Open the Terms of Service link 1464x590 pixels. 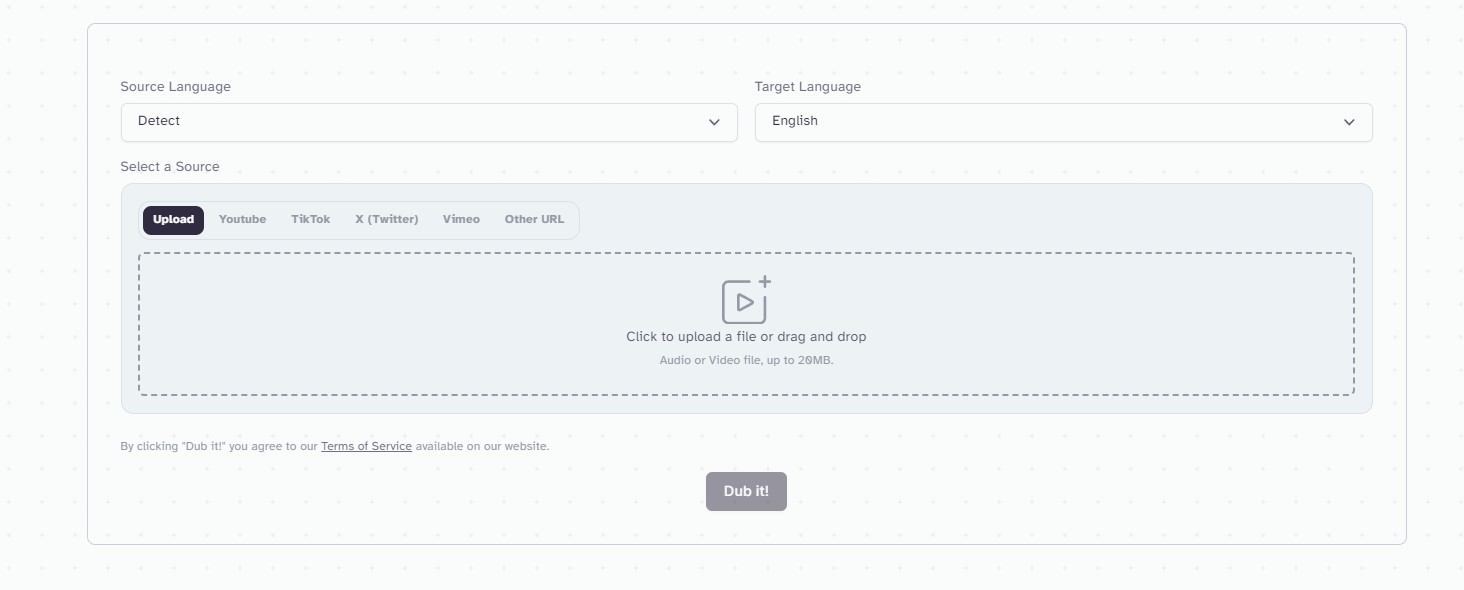366,446
